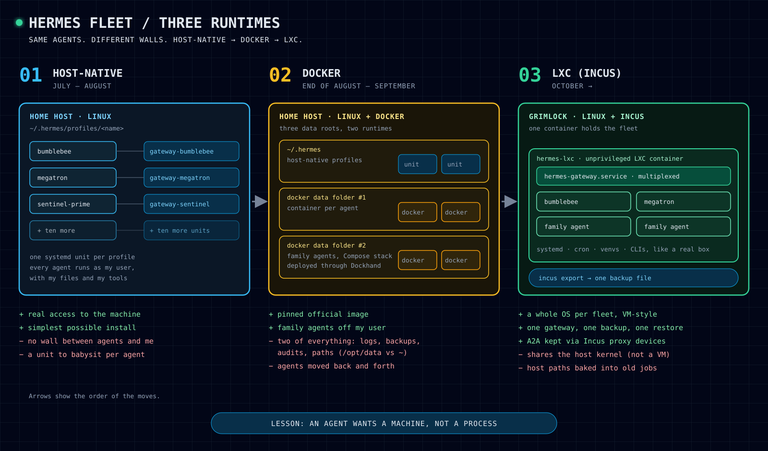Click the "container per agent" text
Image resolution: width=768 pixels, height=451 pixels.
click(x=322, y=208)
